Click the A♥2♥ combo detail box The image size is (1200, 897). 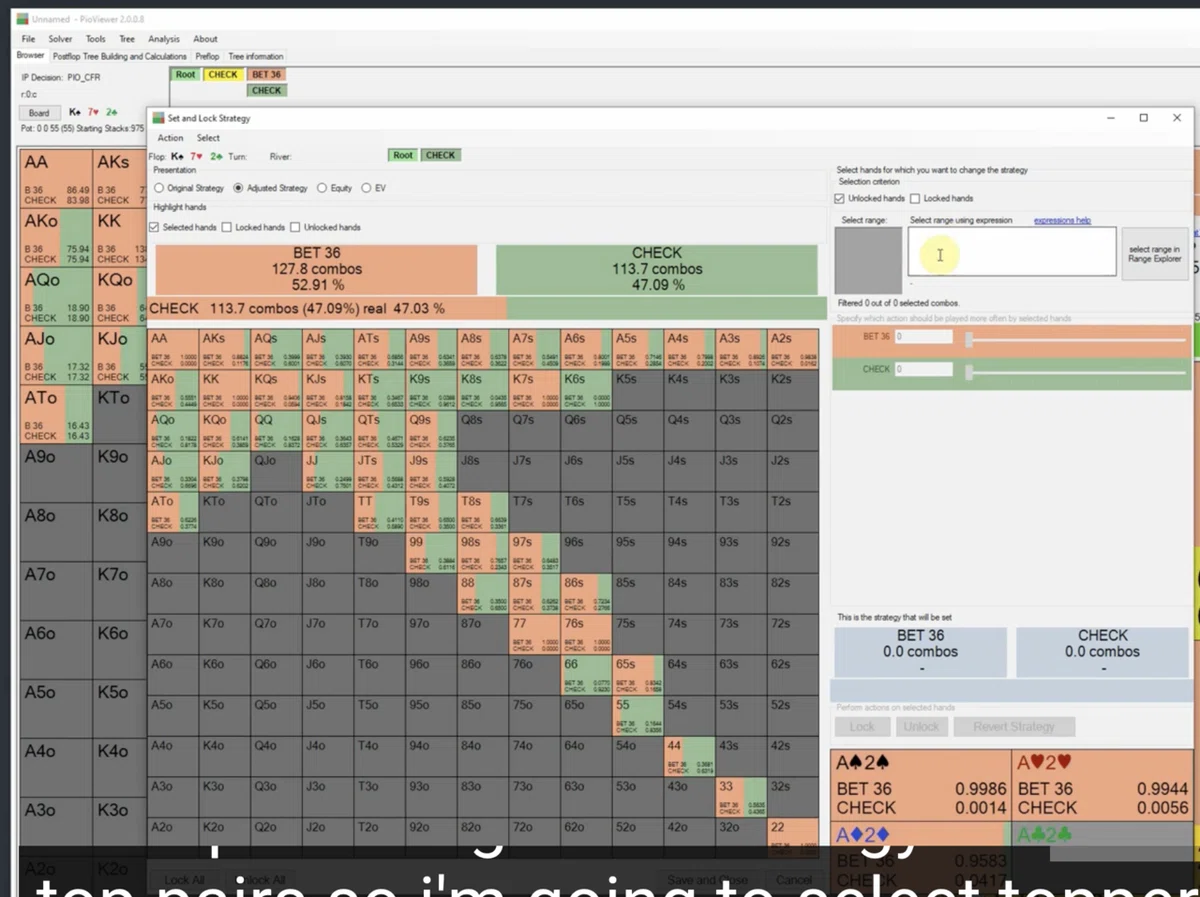(1103, 785)
